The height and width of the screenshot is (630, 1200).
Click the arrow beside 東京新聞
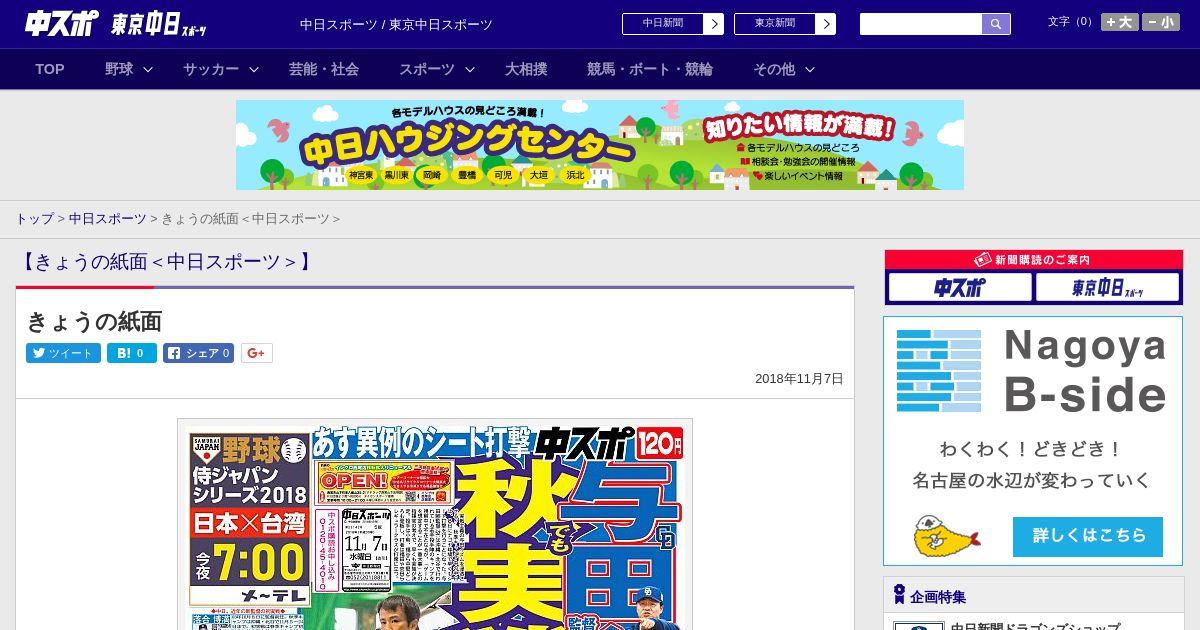826,24
